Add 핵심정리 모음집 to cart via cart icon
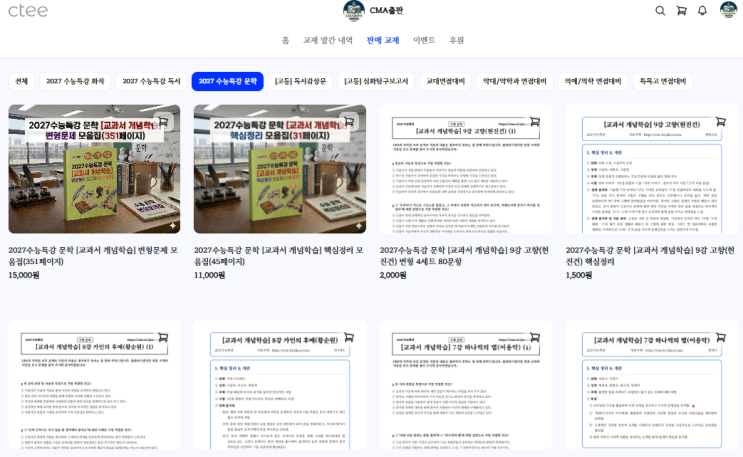This screenshot has height=457, width=743. 349,122
